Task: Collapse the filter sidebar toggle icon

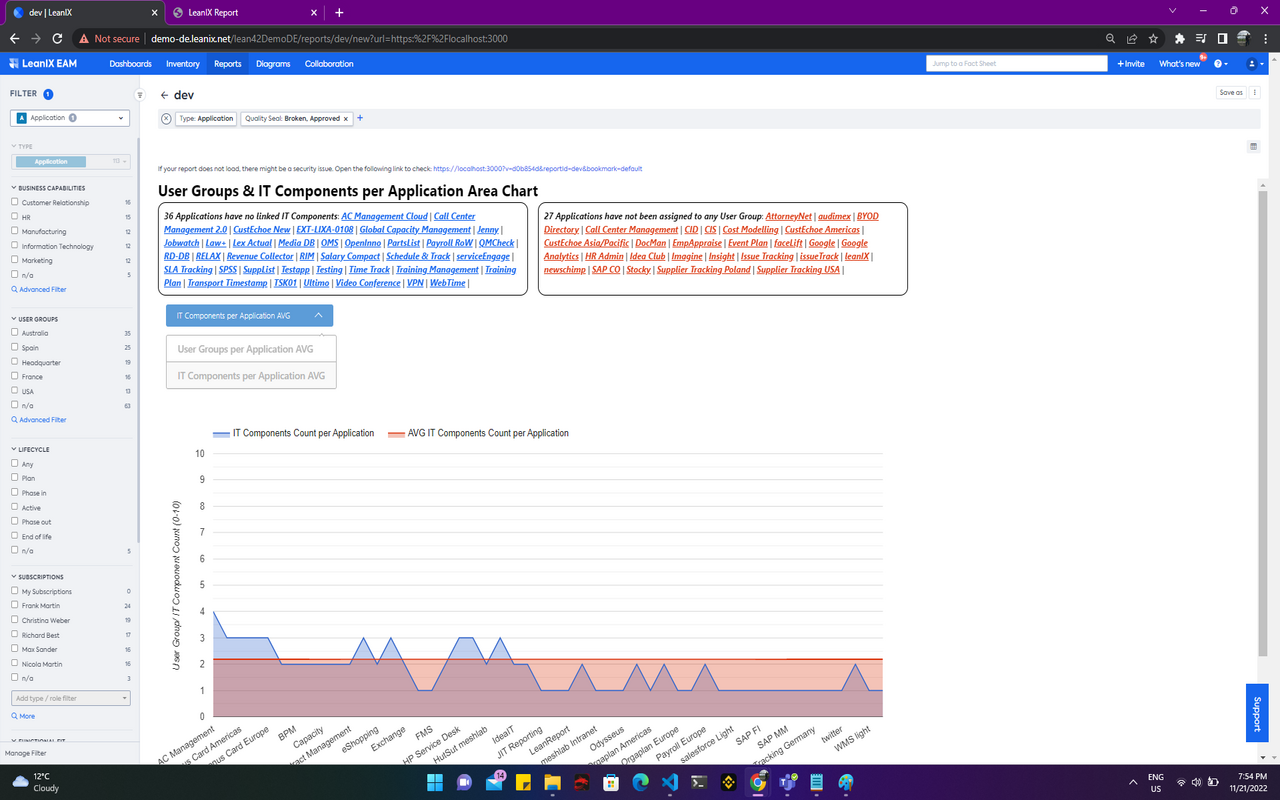Action: pyautogui.click(x=140, y=95)
